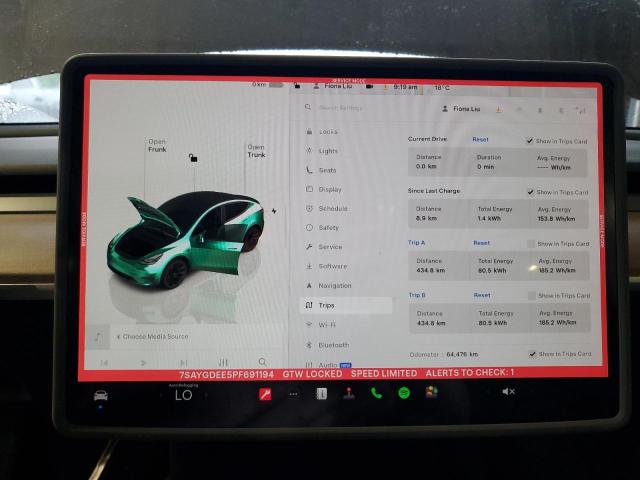Toggle Current Drive Show in Trips Card
Screen dimensions: 640x480
click(529, 141)
